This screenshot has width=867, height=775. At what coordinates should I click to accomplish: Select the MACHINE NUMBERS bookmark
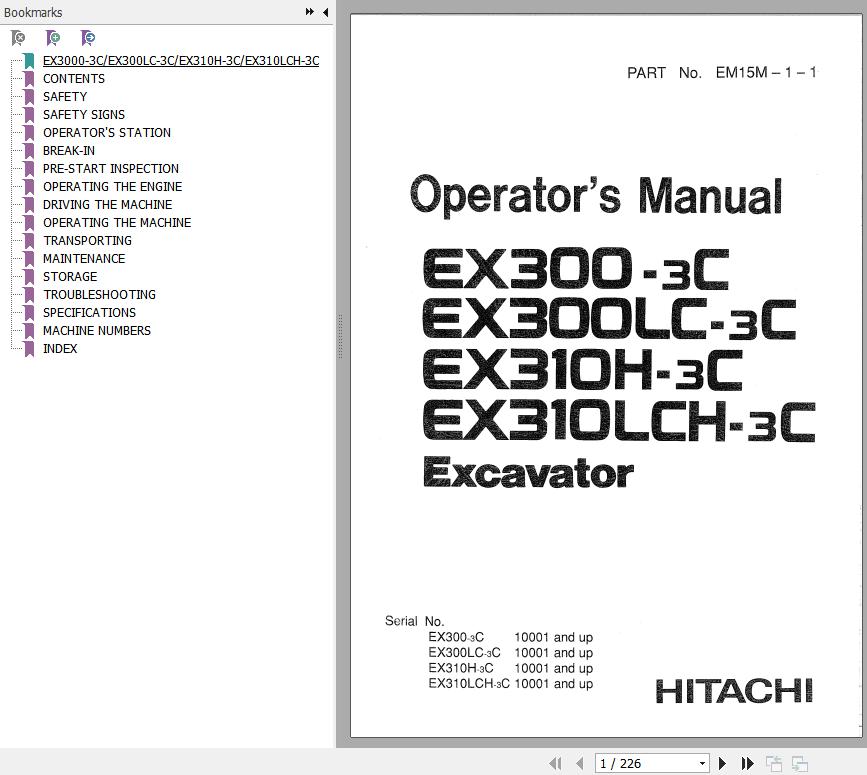pyautogui.click(x=97, y=331)
